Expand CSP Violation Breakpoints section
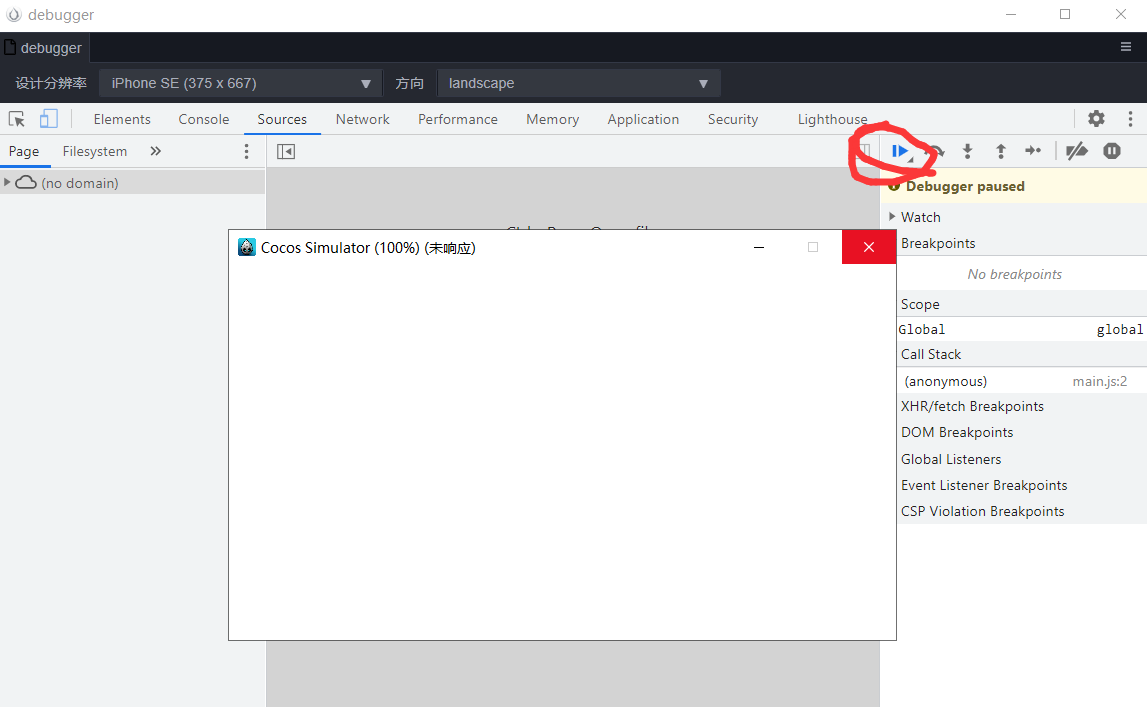 click(982, 511)
